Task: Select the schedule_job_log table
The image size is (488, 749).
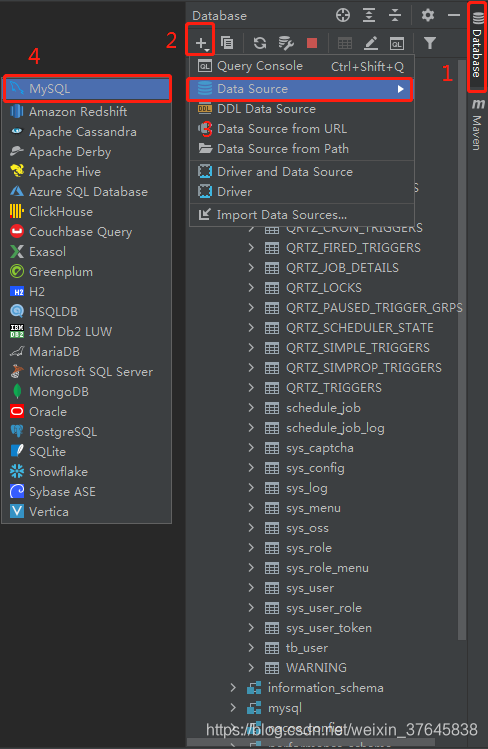Action: point(335,428)
